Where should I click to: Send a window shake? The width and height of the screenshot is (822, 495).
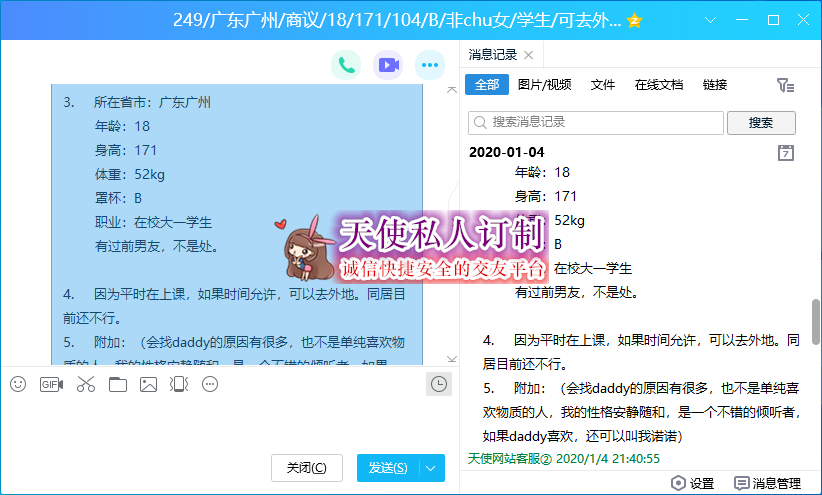(179, 384)
